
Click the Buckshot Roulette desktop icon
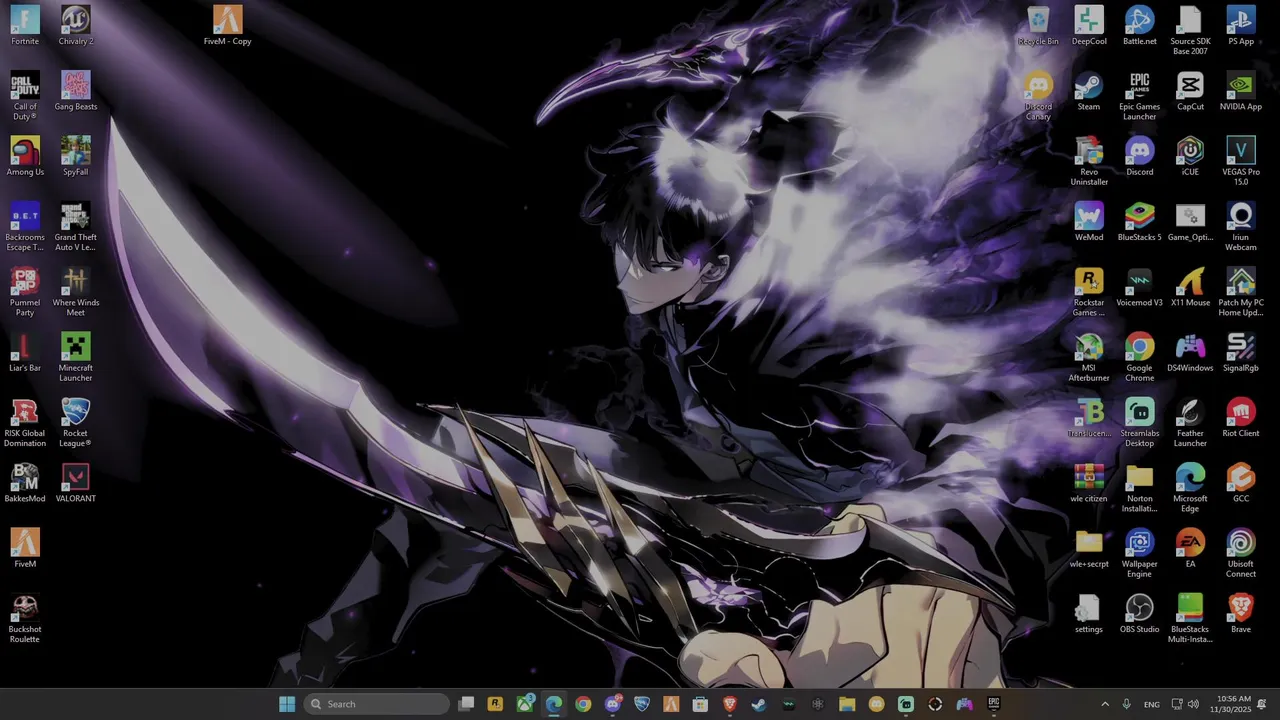pyautogui.click(x=25, y=619)
